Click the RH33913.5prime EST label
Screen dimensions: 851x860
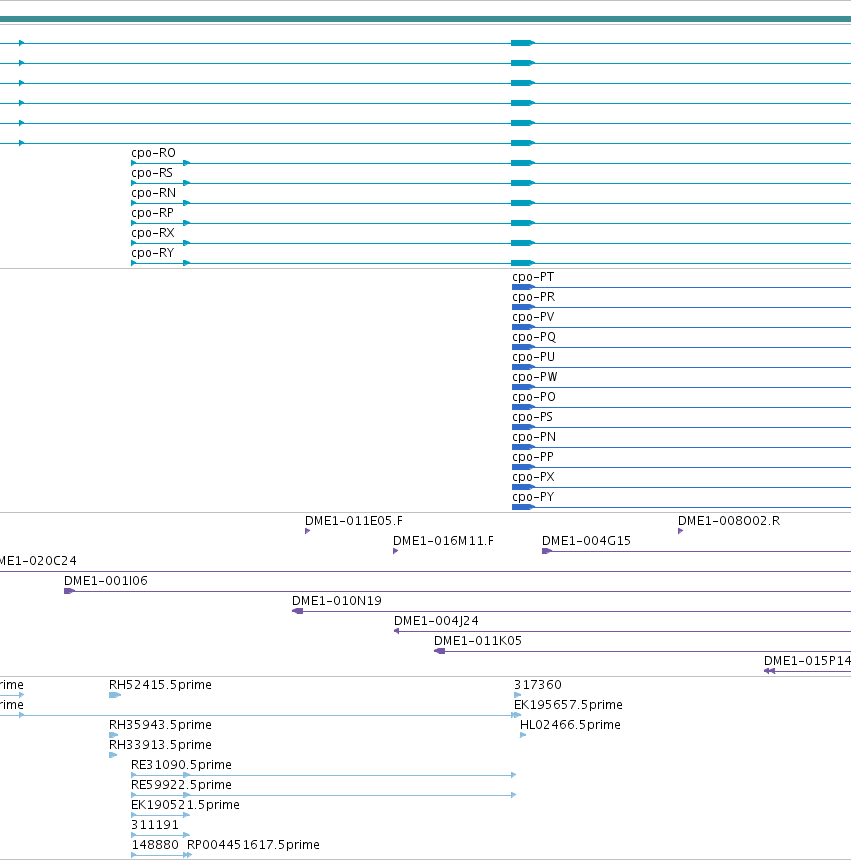160,745
